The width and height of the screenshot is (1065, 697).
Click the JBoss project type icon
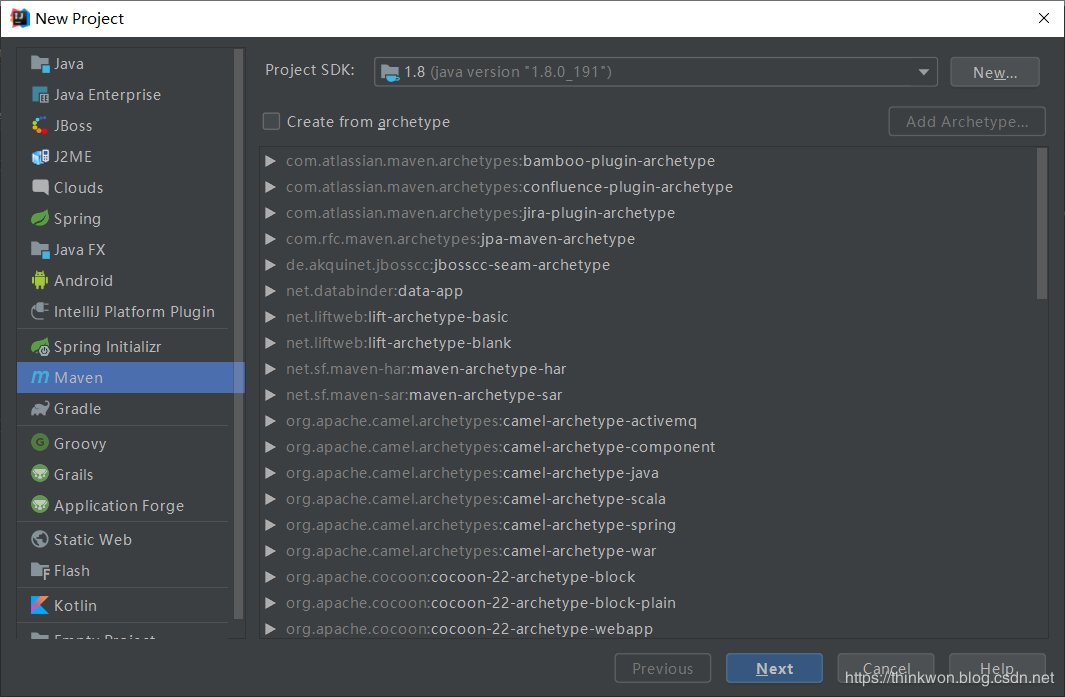[x=40, y=126]
